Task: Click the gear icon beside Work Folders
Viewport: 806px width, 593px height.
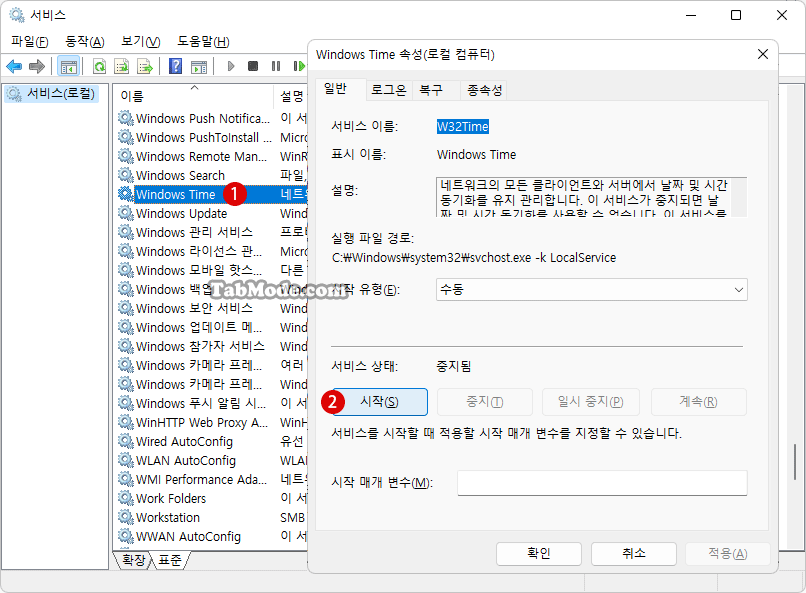Action: pyautogui.click(x=125, y=498)
